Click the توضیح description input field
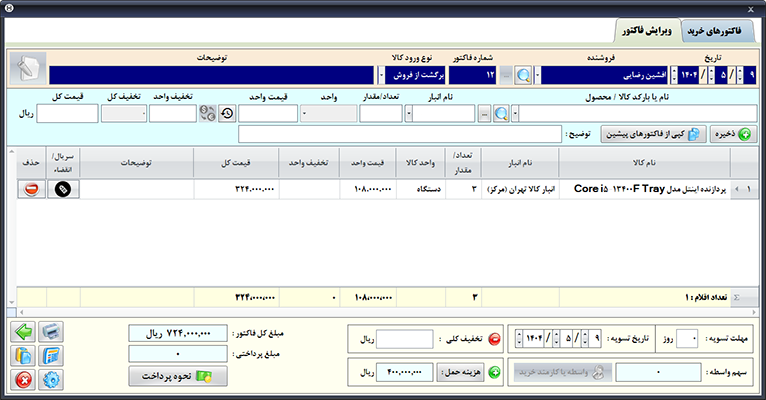The height and width of the screenshot is (400, 766). [x=400, y=134]
